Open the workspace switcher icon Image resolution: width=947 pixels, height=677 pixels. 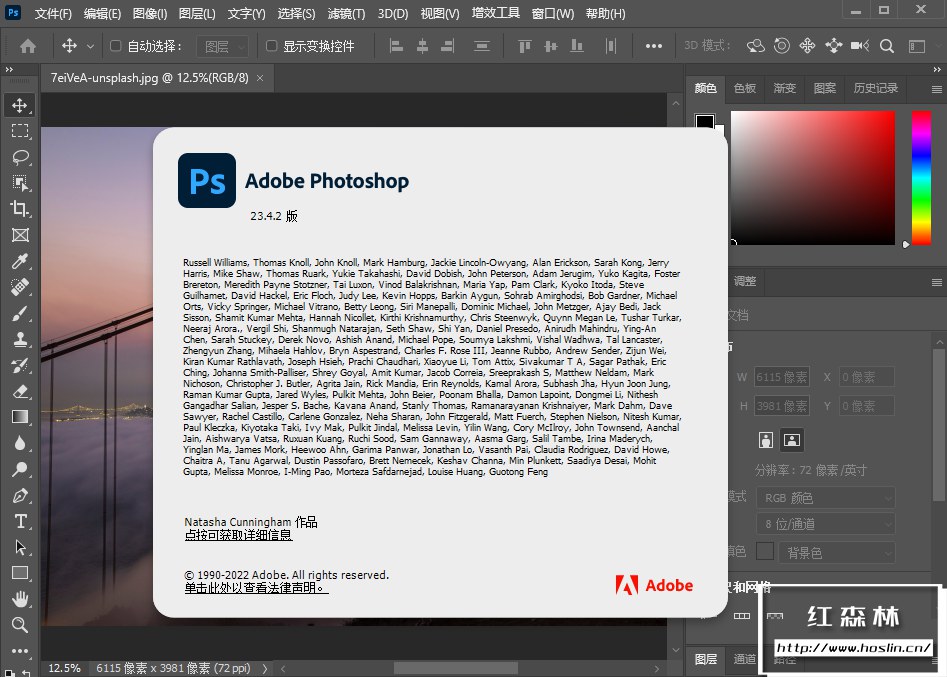pos(917,46)
